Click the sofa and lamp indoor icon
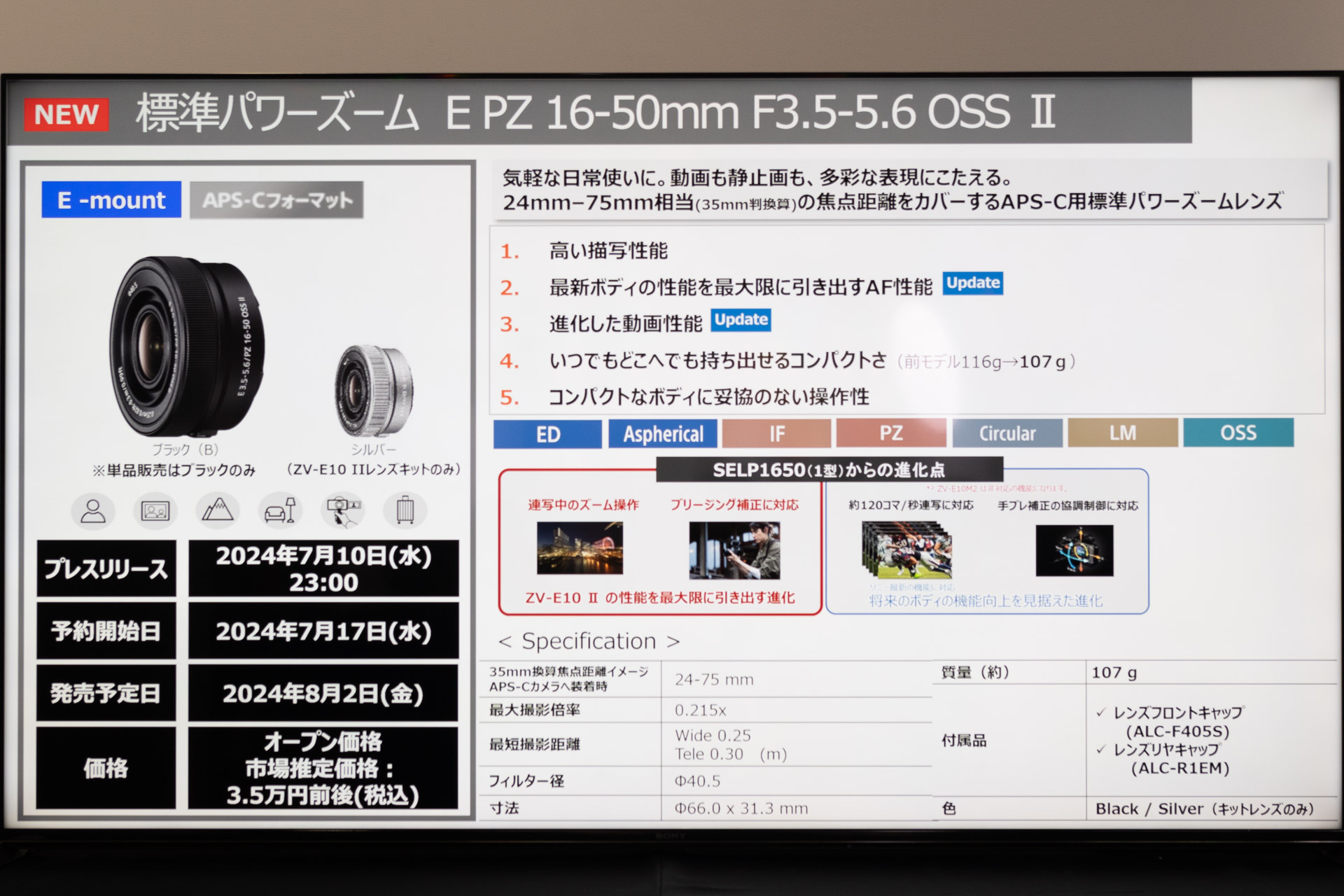The height and width of the screenshot is (896, 1344). tap(280, 510)
